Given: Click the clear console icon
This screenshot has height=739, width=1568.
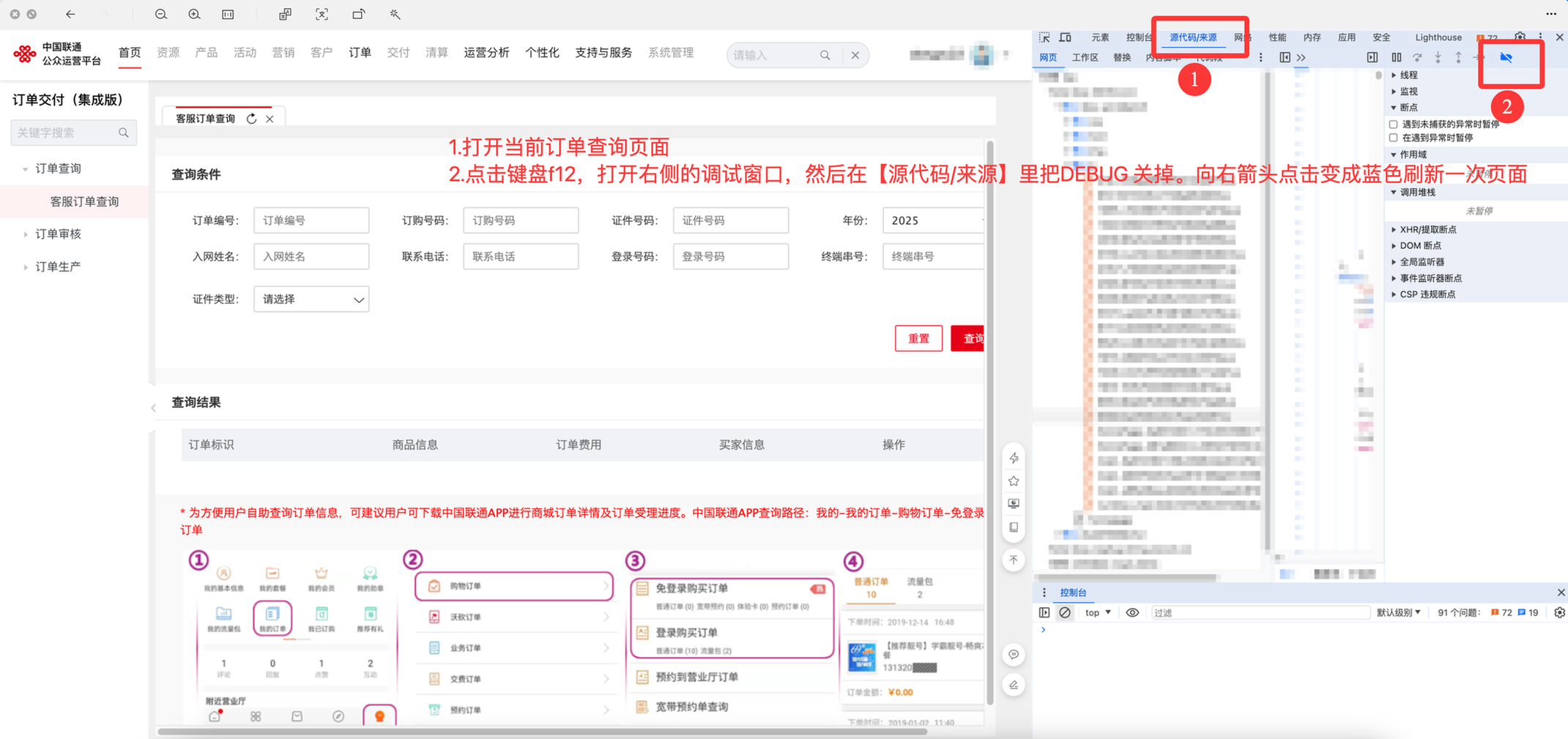Looking at the screenshot, I should [x=1065, y=612].
